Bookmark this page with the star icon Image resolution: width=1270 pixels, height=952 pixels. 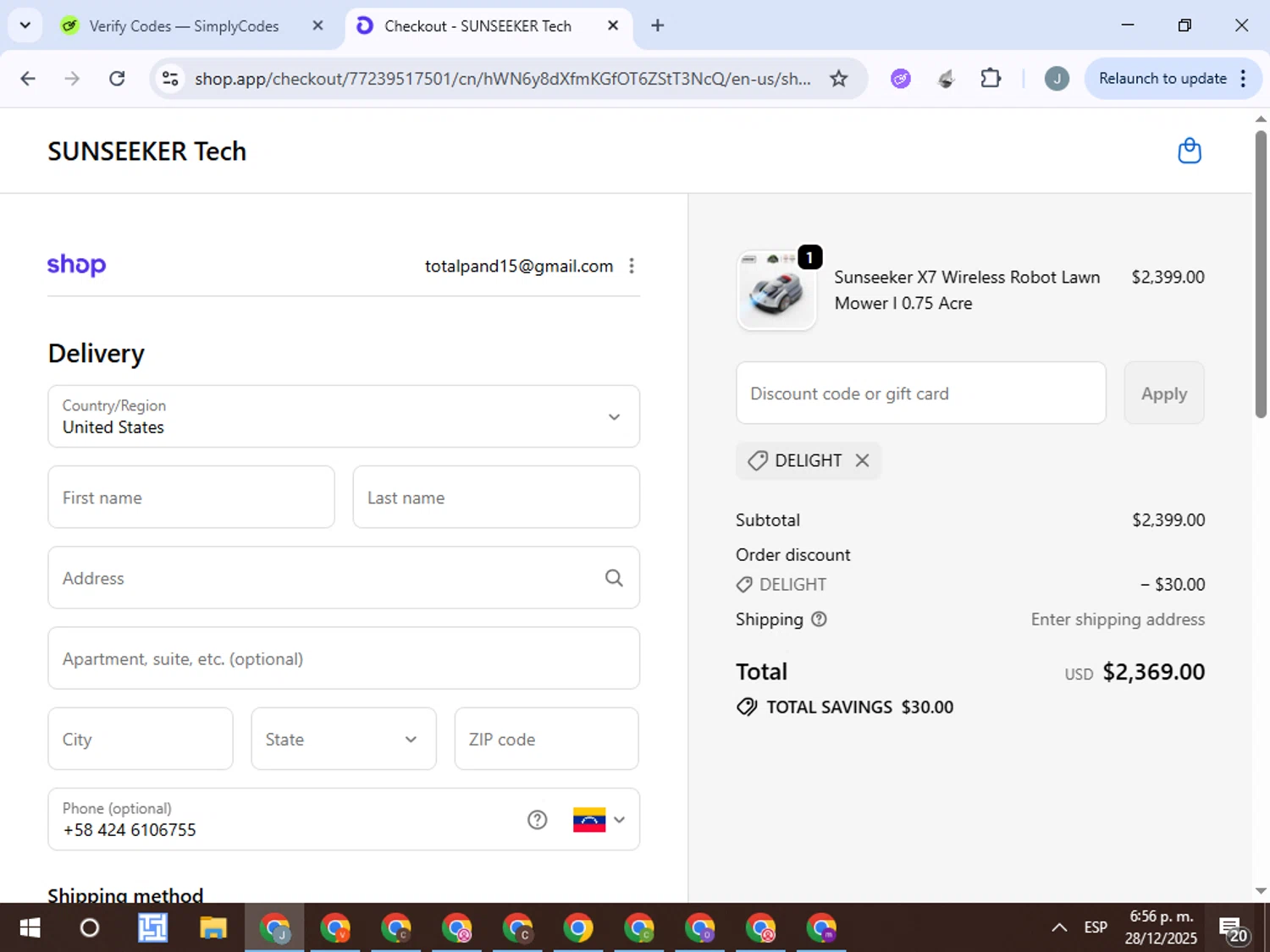838,79
